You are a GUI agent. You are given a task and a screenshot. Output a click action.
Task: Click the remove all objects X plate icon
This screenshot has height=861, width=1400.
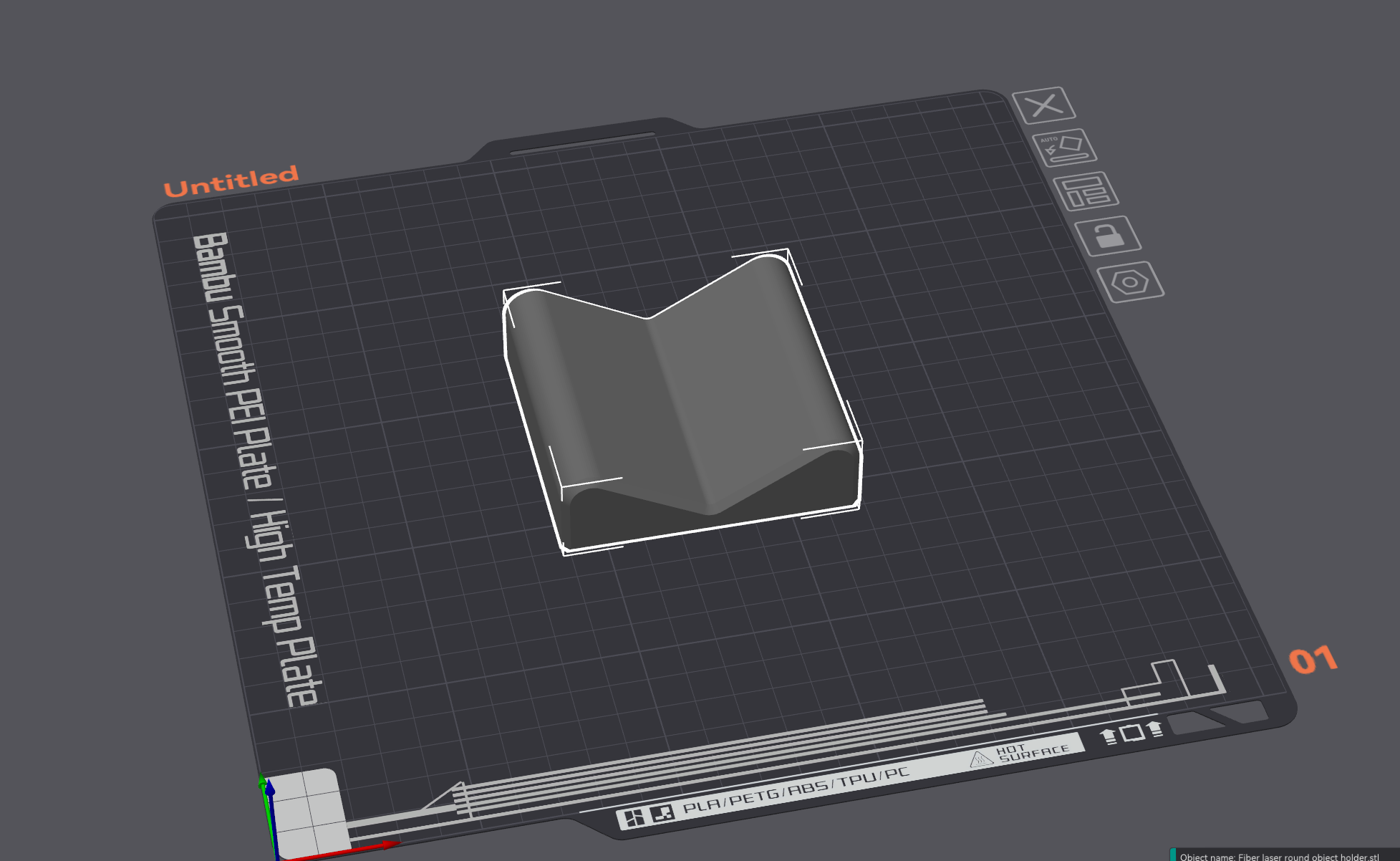click(1043, 106)
